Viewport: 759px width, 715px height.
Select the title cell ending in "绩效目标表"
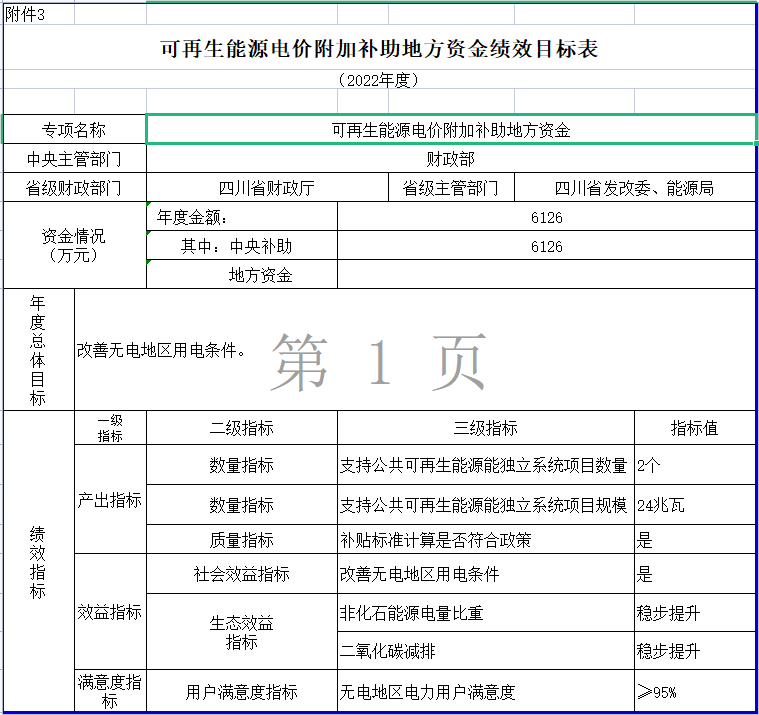pyautogui.click(x=379, y=49)
